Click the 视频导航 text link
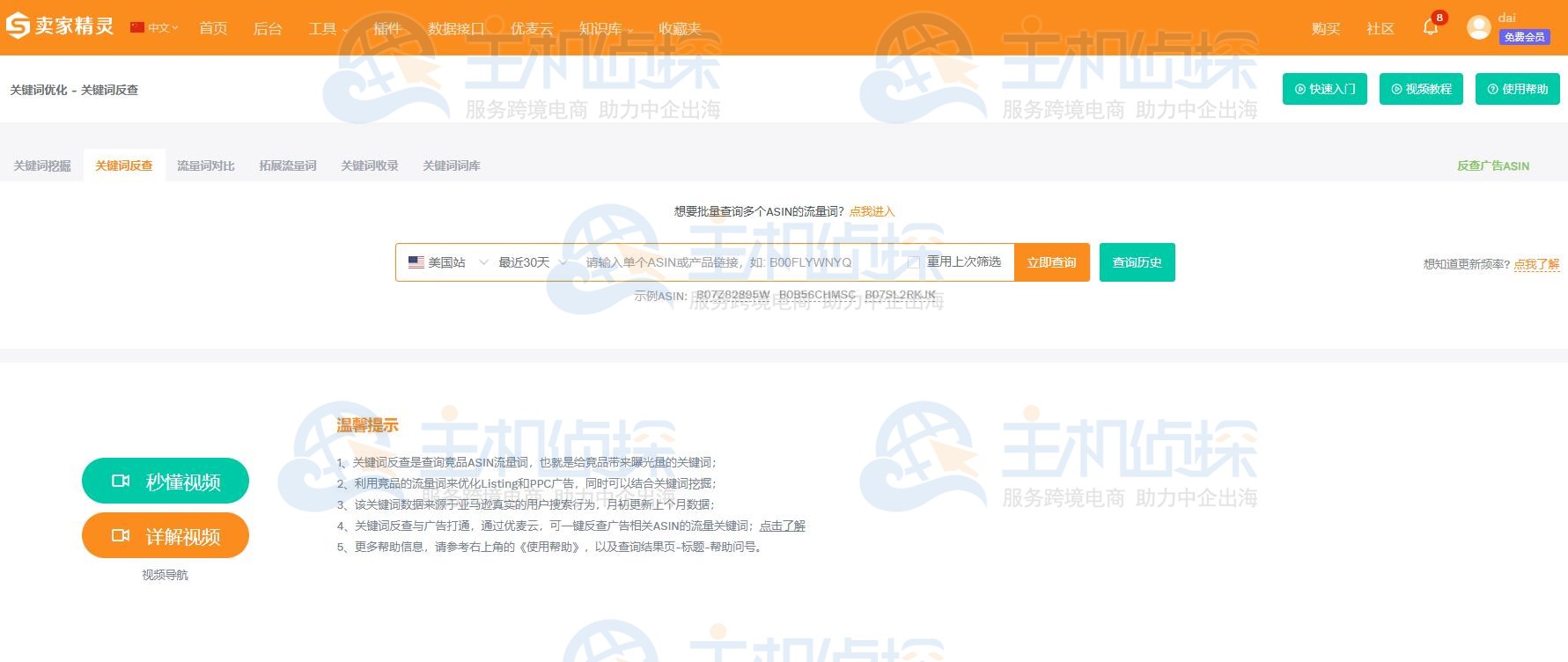The height and width of the screenshot is (662, 1568). coord(166,575)
